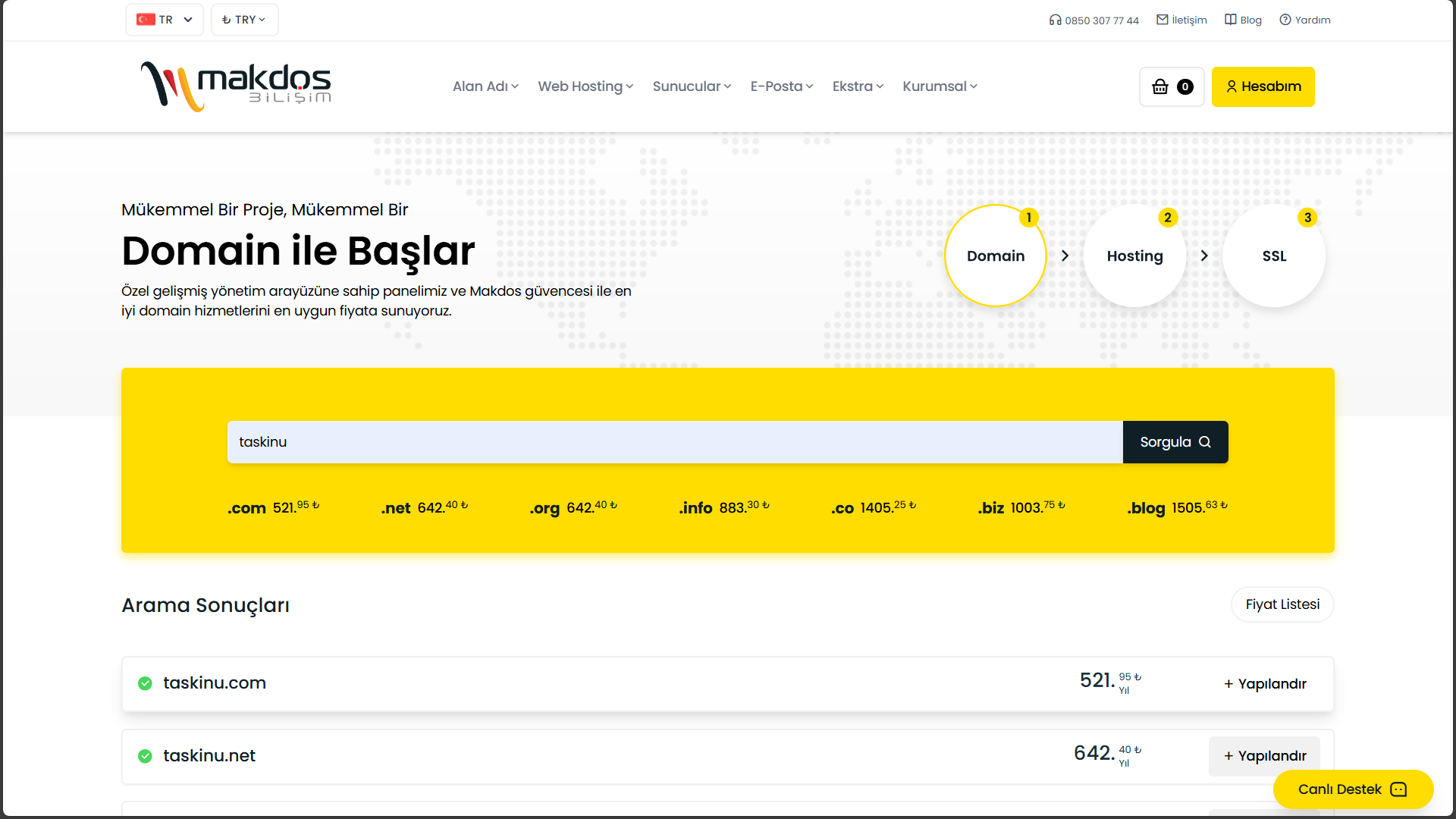Expand the Web Hosting menu
The height and width of the screenshot is (819, 1456).
pyautogui.click(x=585, y=86)
